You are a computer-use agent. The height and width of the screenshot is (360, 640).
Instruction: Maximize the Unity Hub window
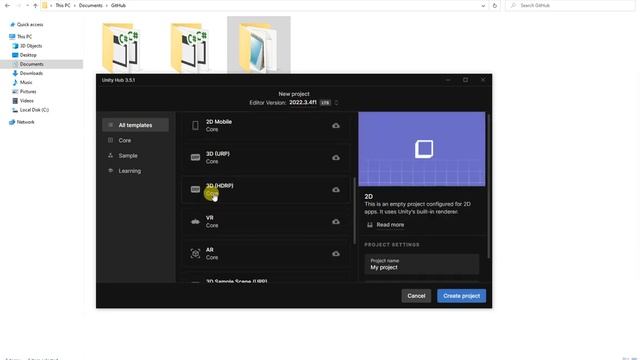(x=465, y=80)
